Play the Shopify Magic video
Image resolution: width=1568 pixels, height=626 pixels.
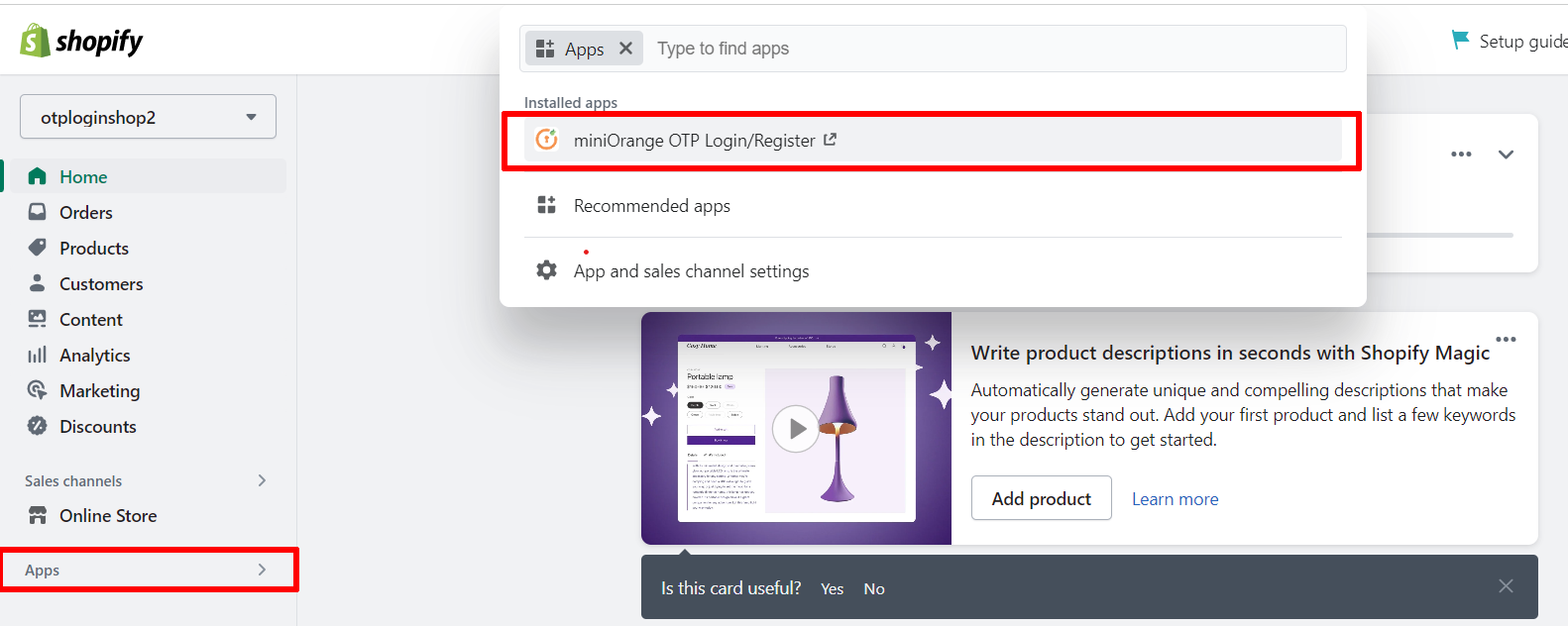796,429
